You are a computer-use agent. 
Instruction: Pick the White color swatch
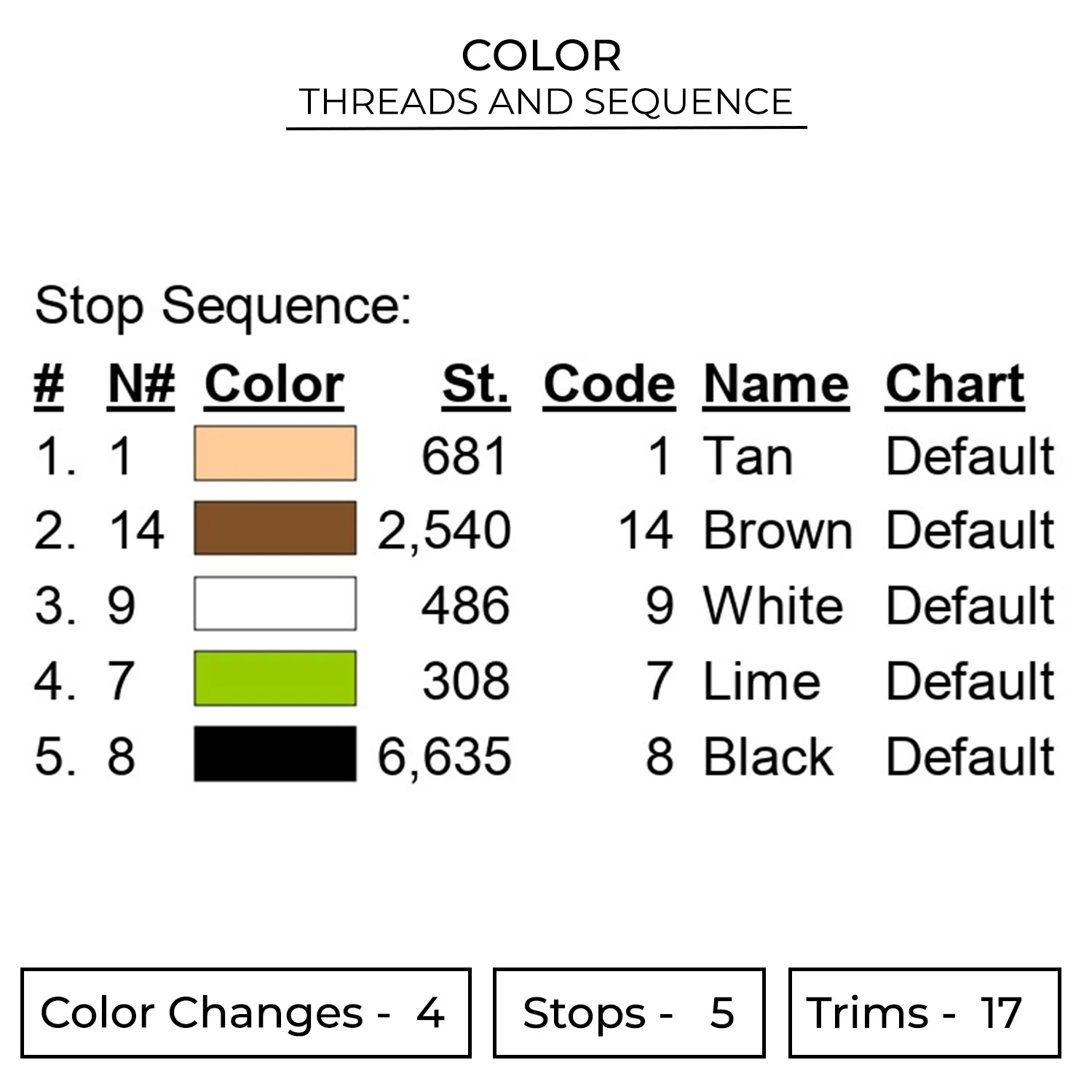pyautogui.click(x=275, y=604)
